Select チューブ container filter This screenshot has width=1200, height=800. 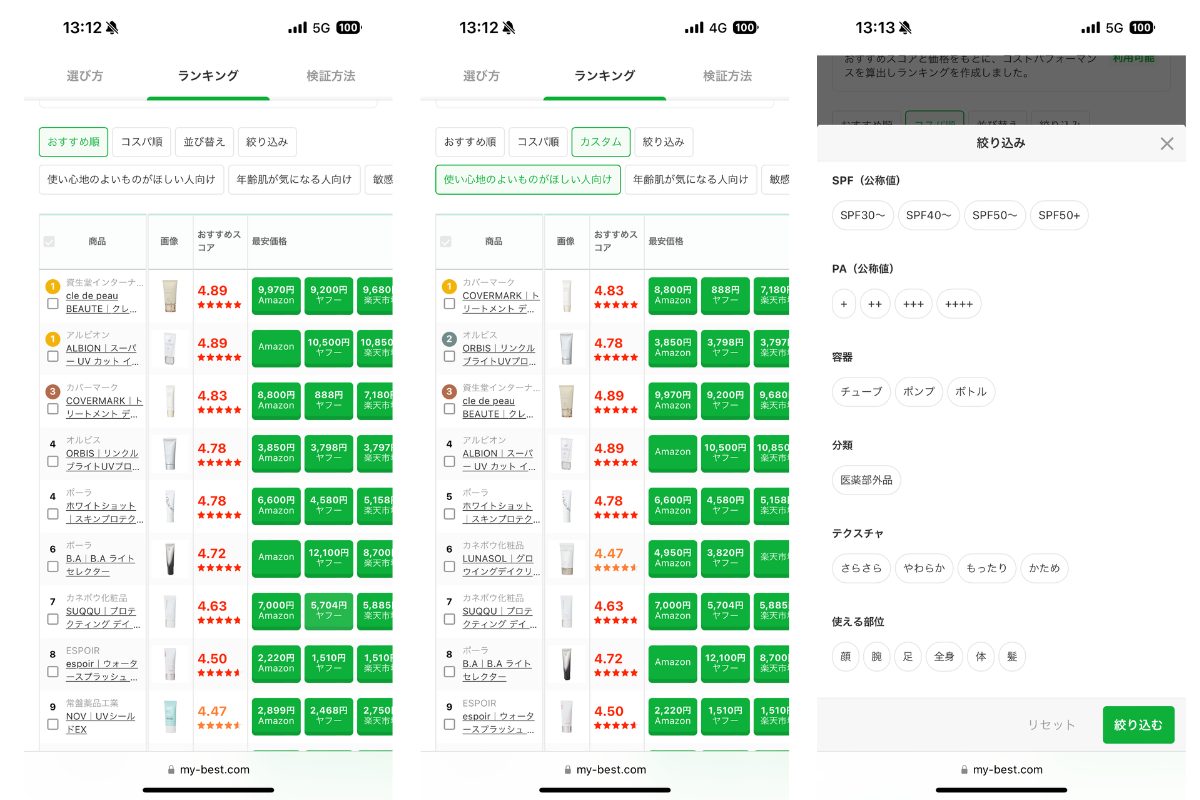point(861,392)
